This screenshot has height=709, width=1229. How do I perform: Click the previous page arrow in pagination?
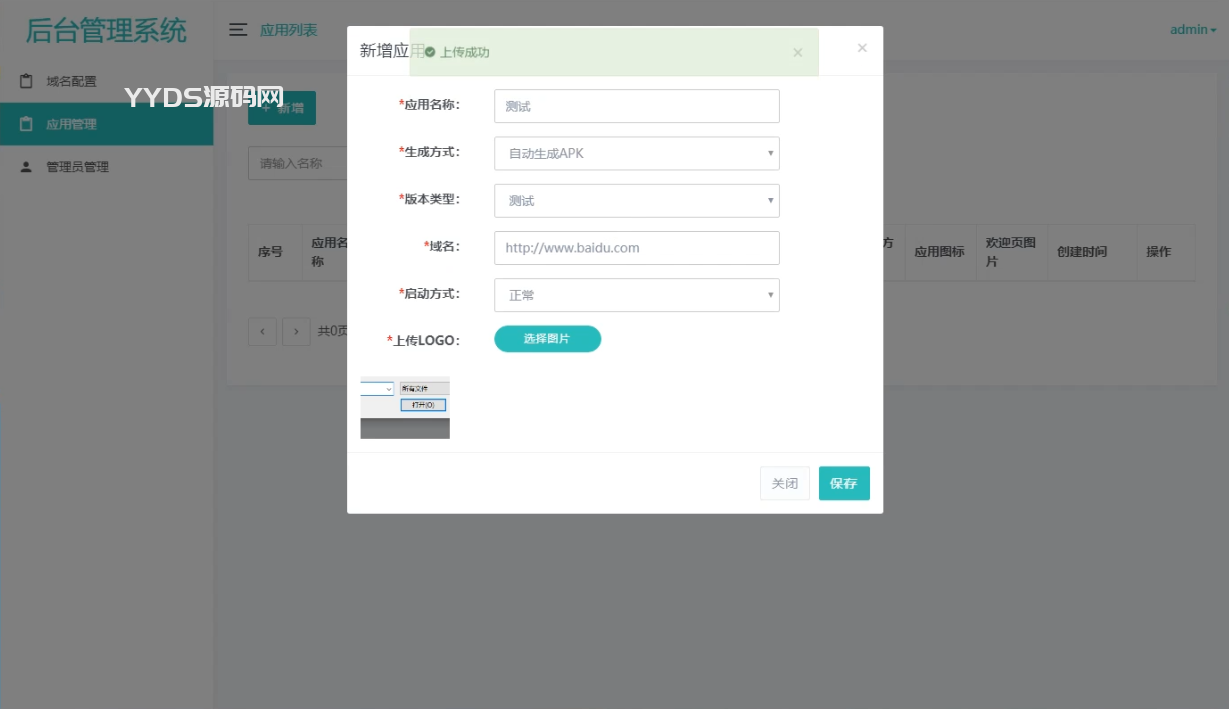[x=262, y=331]
